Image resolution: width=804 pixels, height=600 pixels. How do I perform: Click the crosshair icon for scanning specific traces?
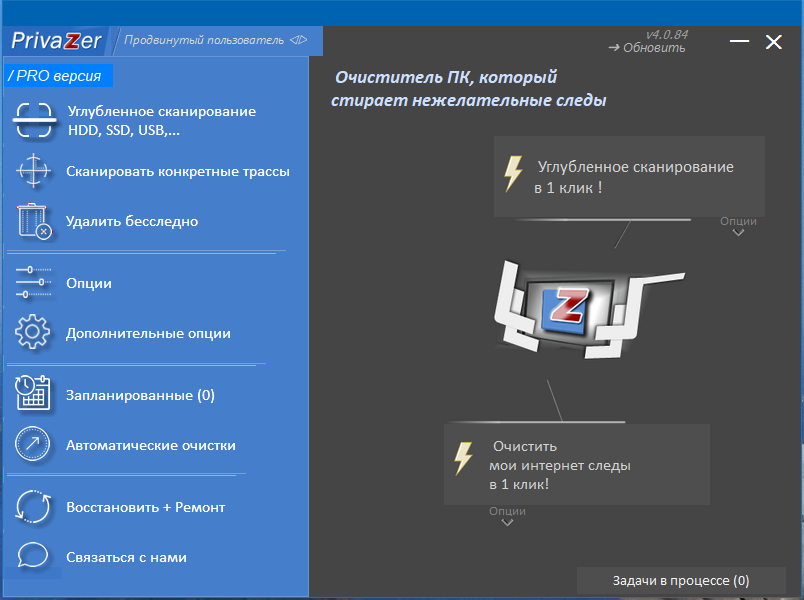tap(33, 170)
